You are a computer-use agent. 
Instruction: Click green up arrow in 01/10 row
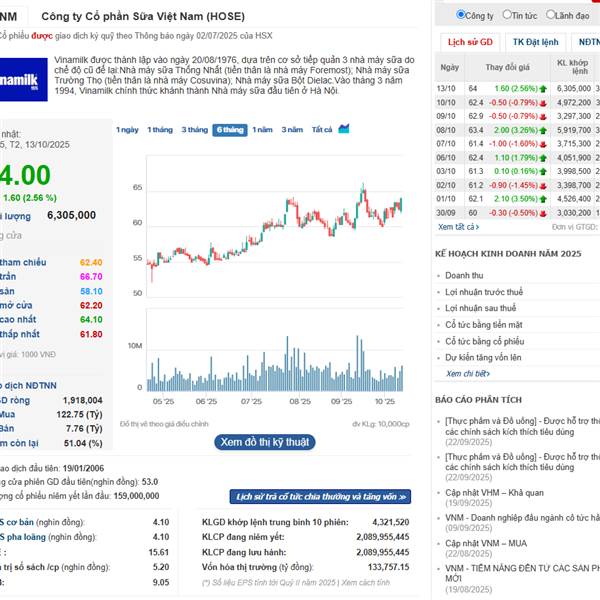click(x=545, y=199)
